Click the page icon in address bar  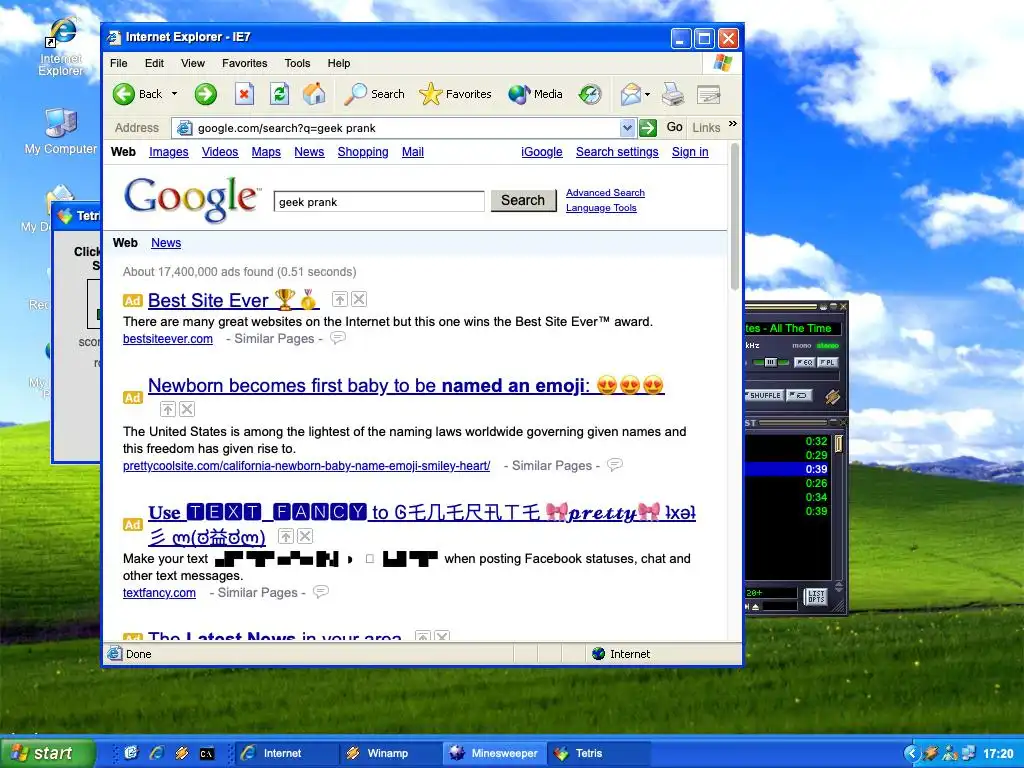(x=185, y=128)
